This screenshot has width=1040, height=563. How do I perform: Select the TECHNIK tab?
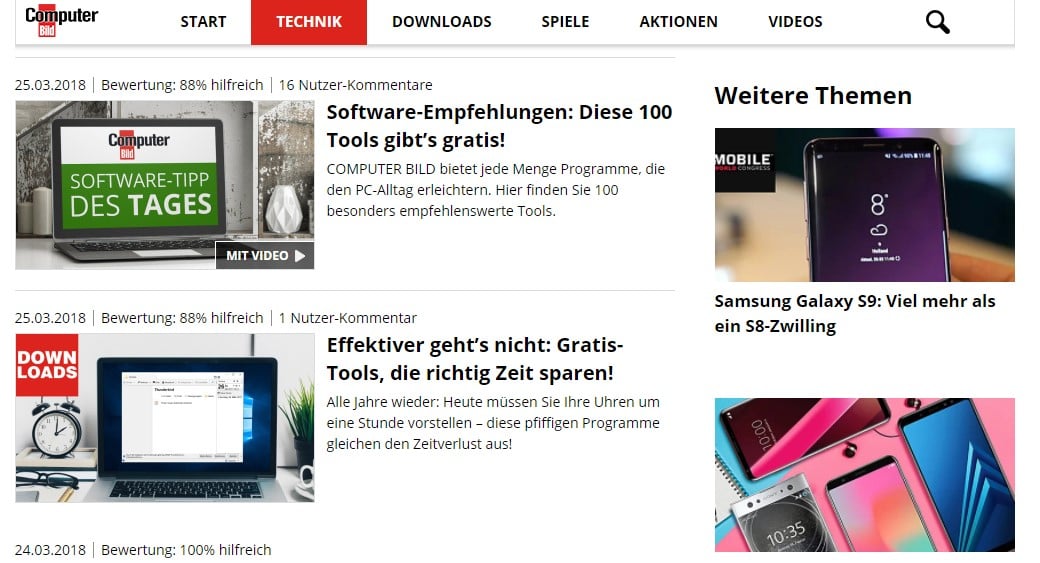tap(309, 22)
